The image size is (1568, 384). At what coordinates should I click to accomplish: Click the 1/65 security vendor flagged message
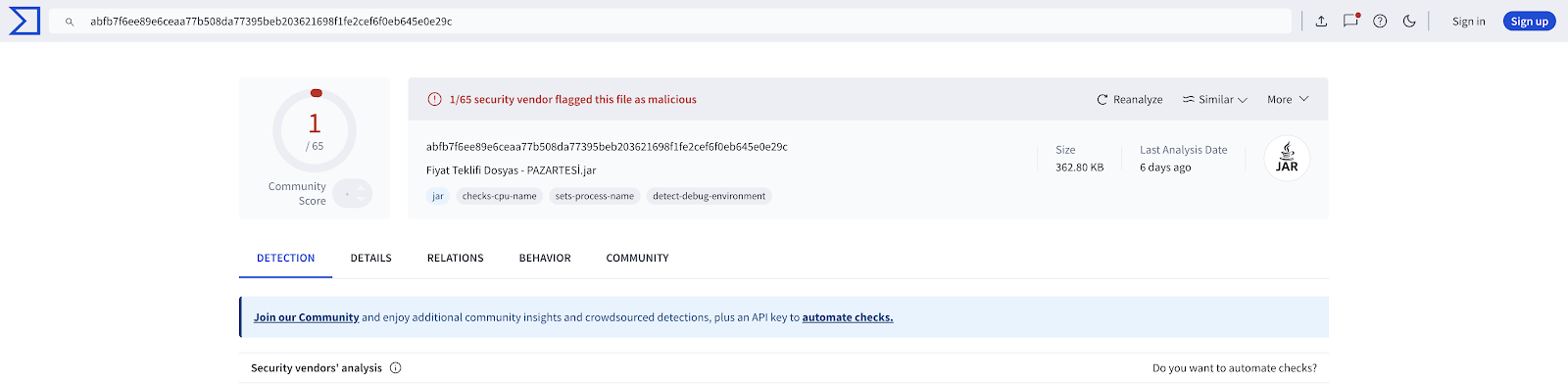(573, 100)
